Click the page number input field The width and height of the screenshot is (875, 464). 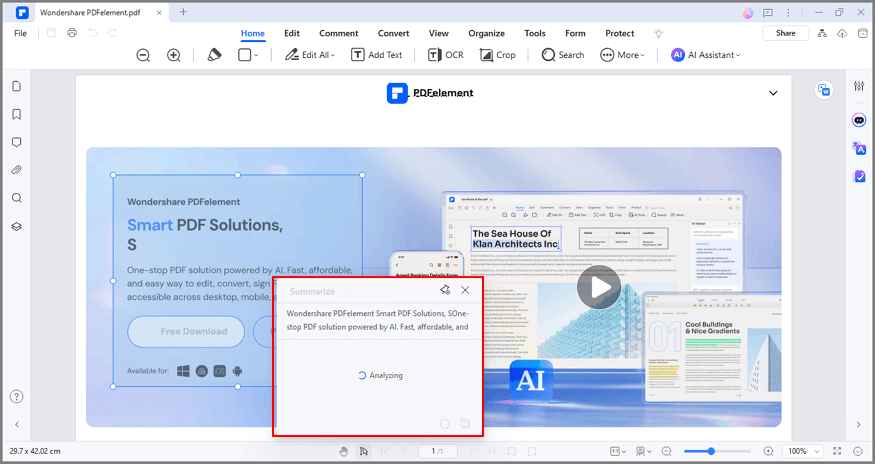click(438, 451)
